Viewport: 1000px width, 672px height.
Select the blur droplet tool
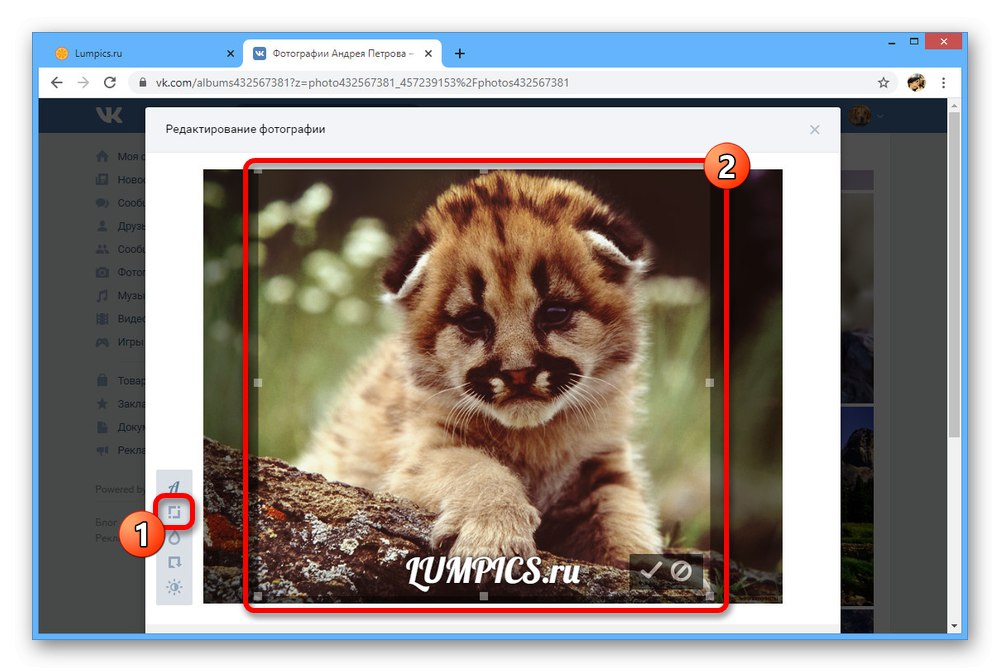coord(174,537)
